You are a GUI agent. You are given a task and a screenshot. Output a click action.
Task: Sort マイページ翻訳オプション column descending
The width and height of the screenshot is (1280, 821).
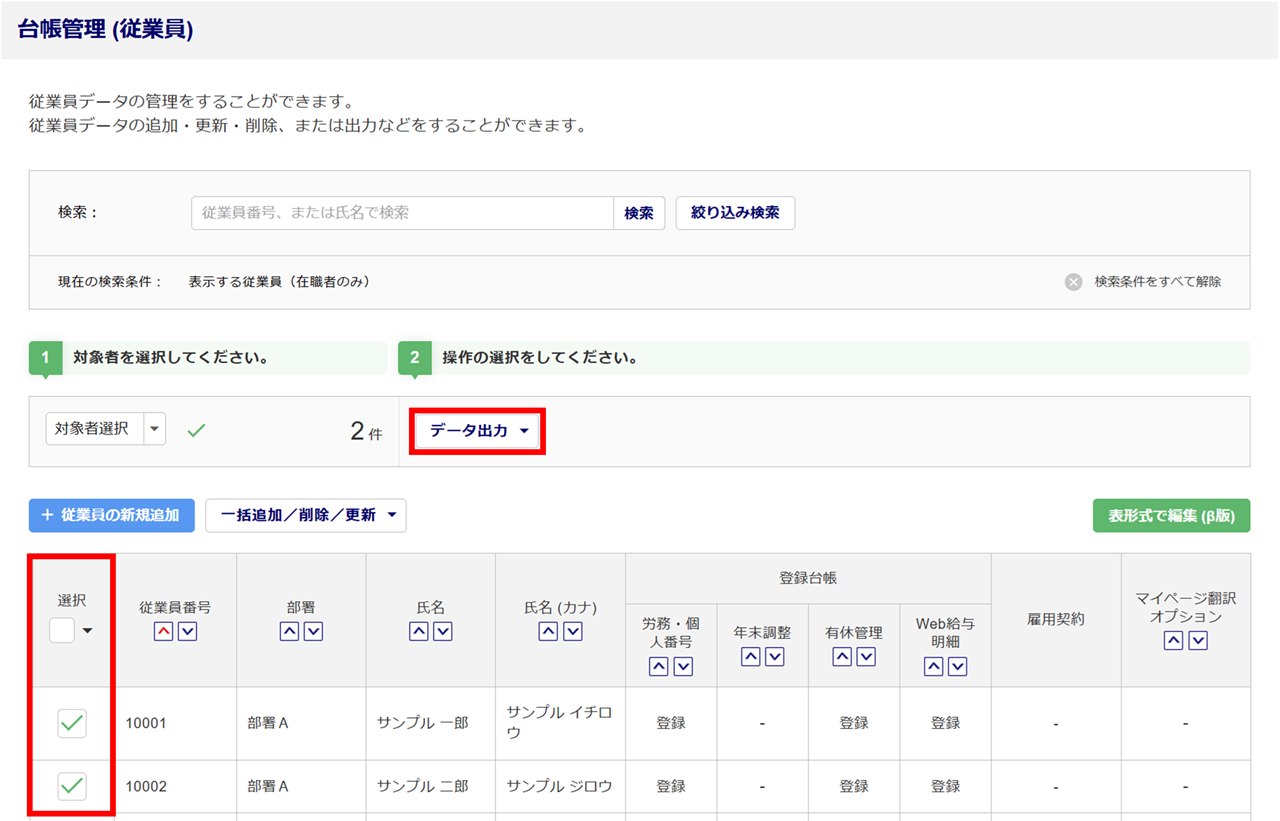coord(1198,640)
